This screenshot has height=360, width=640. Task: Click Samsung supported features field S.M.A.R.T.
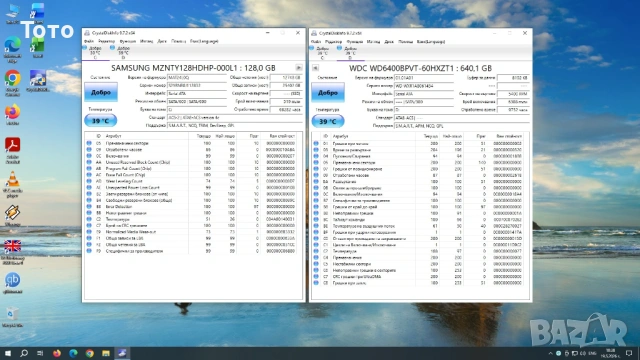235,125
